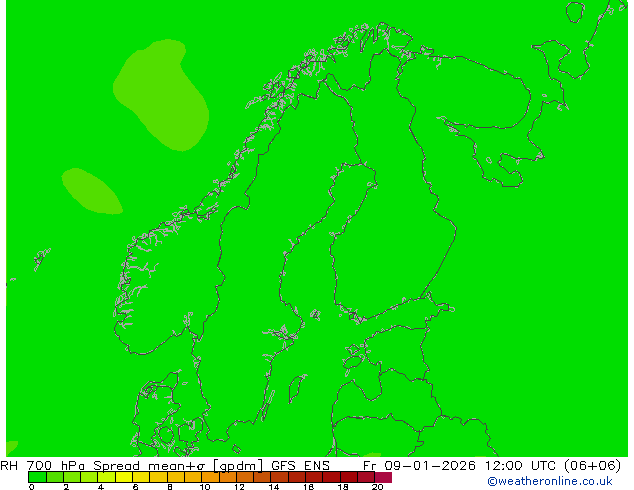Pick the yellow legend swatch starting at 6
634x490 pixels.
(141, 477)
